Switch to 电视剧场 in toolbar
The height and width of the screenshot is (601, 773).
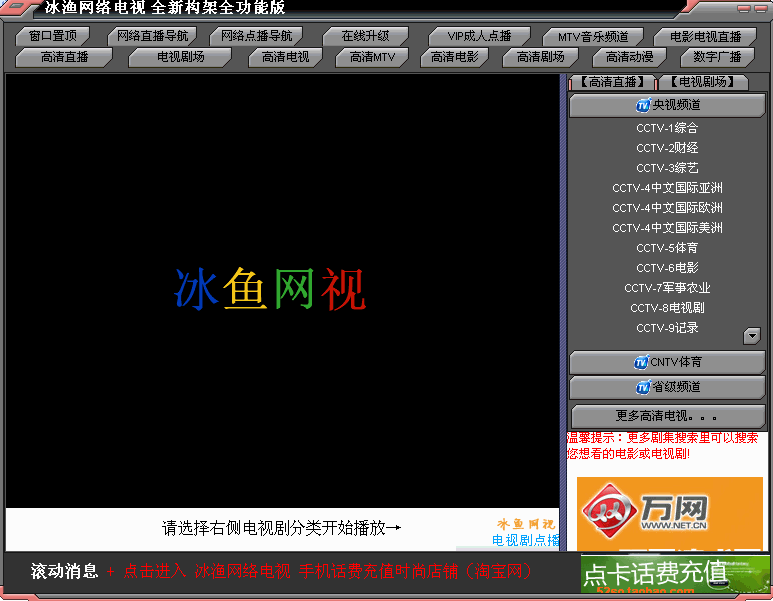[x=180, y=57]
